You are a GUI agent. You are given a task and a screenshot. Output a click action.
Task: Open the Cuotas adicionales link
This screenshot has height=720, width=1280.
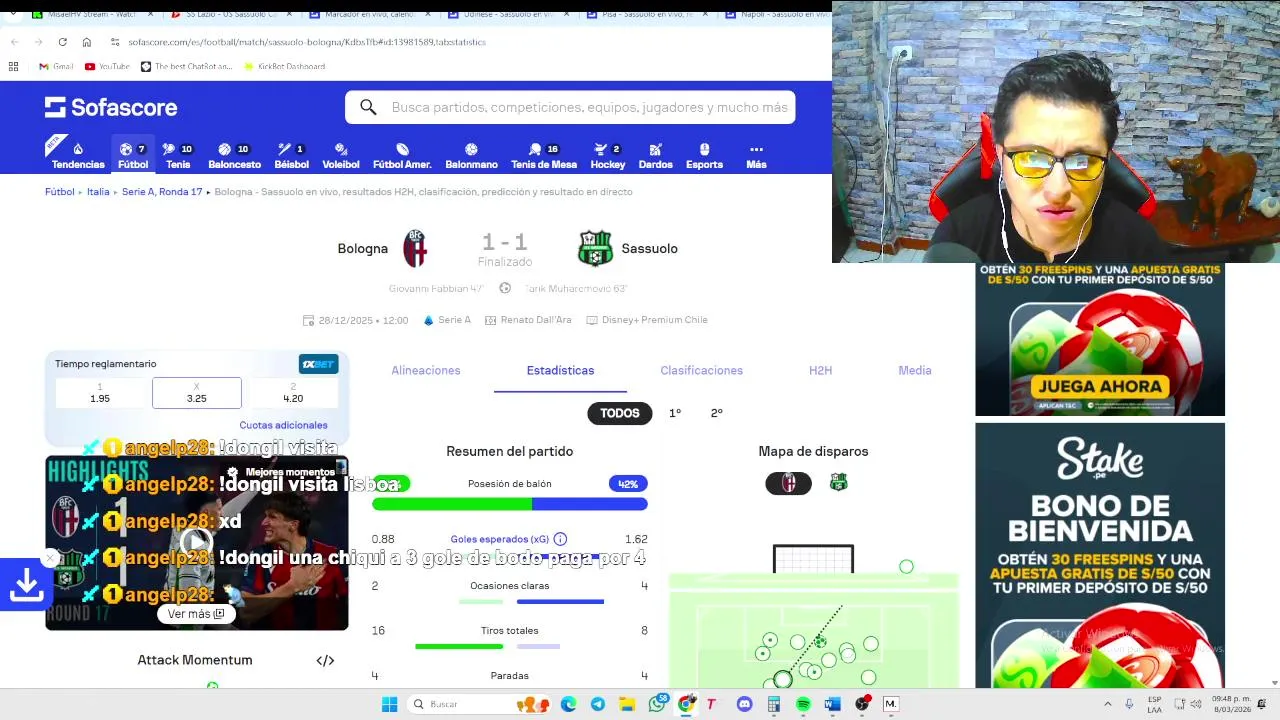(283, 425)
